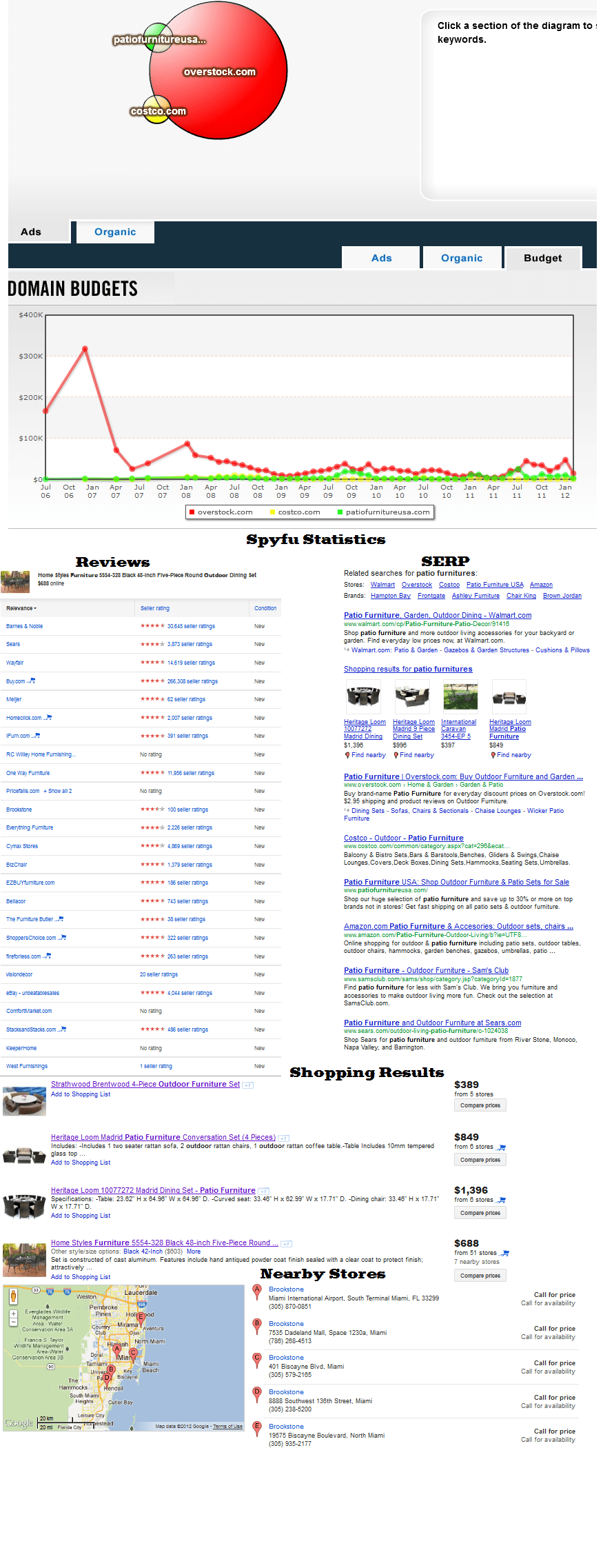Viewport: 603px width, 1568px height.
Task: Click the cart icon next to ShoppersChoice.com
Action: coord(63,938)
